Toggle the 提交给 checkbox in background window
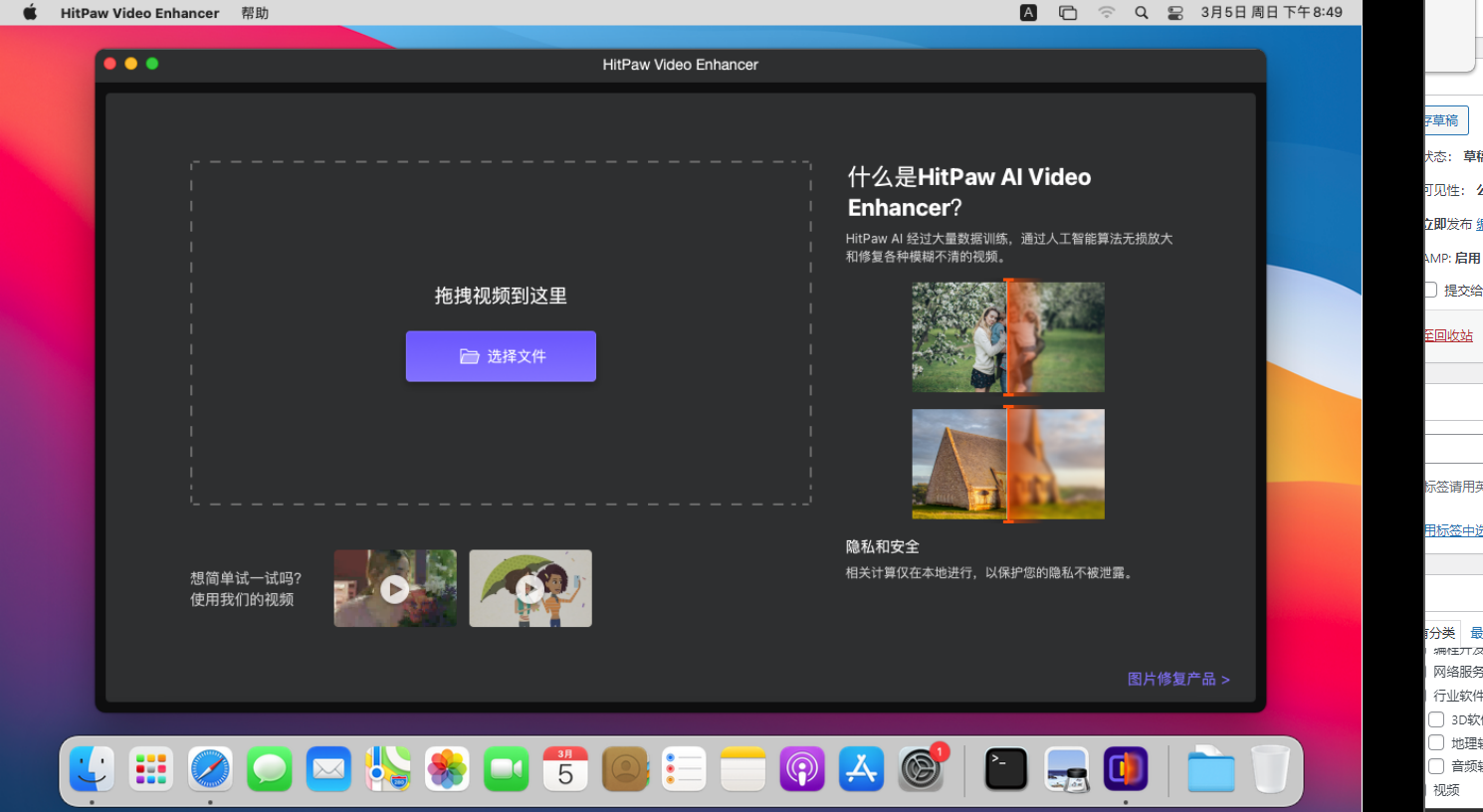 point(1430,290)
